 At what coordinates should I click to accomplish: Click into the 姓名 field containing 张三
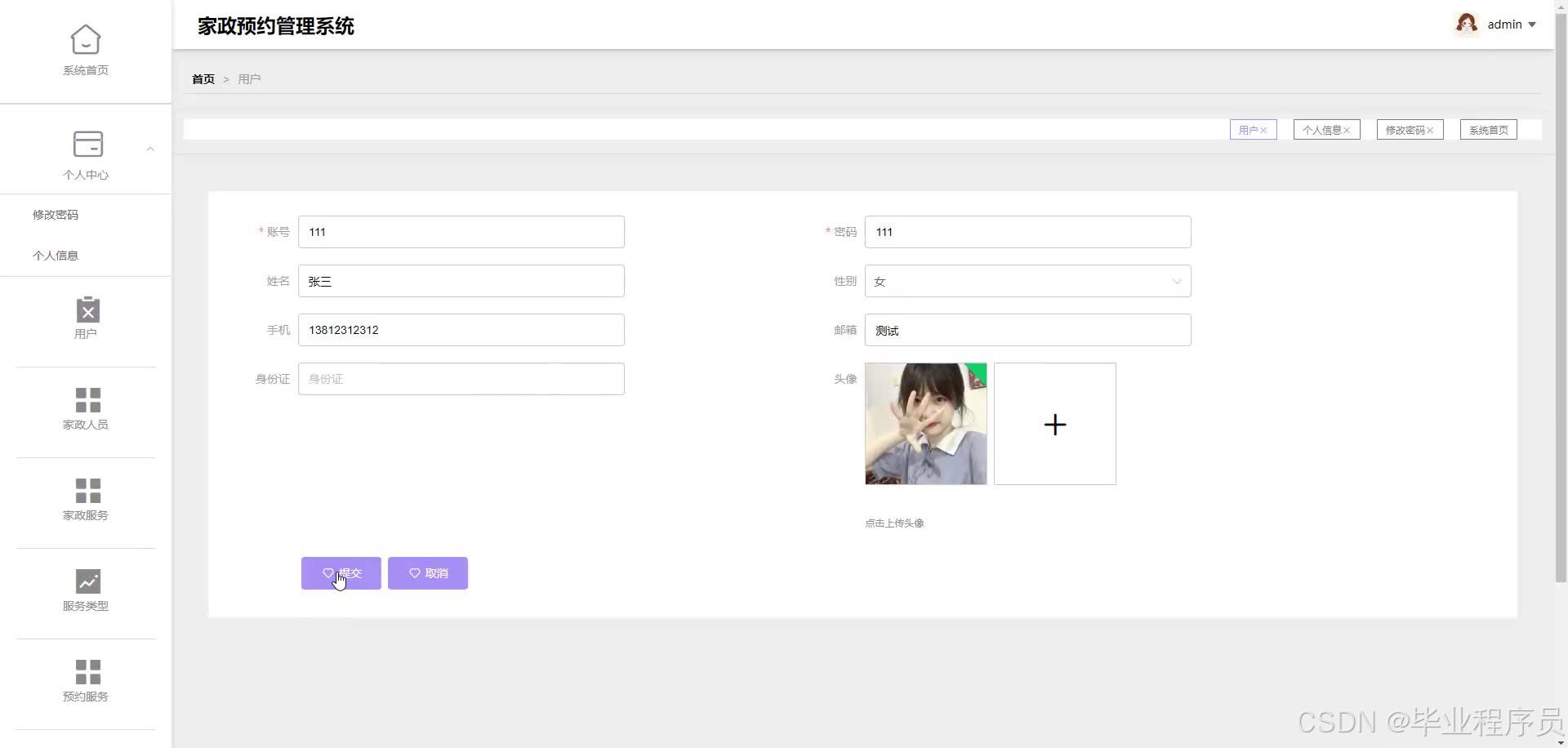pos(461,281)
